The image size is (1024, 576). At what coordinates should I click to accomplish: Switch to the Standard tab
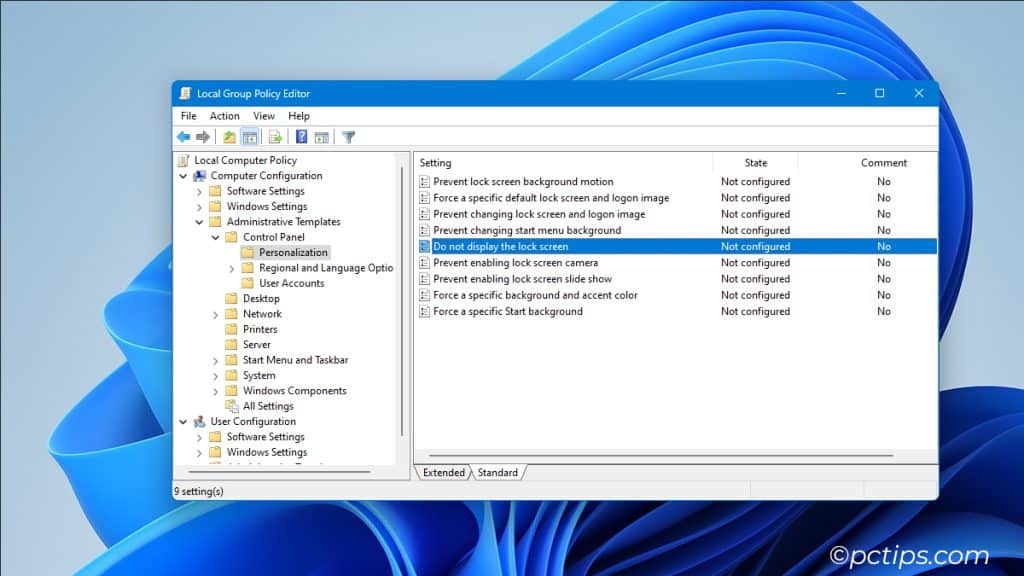pos(497,472)
